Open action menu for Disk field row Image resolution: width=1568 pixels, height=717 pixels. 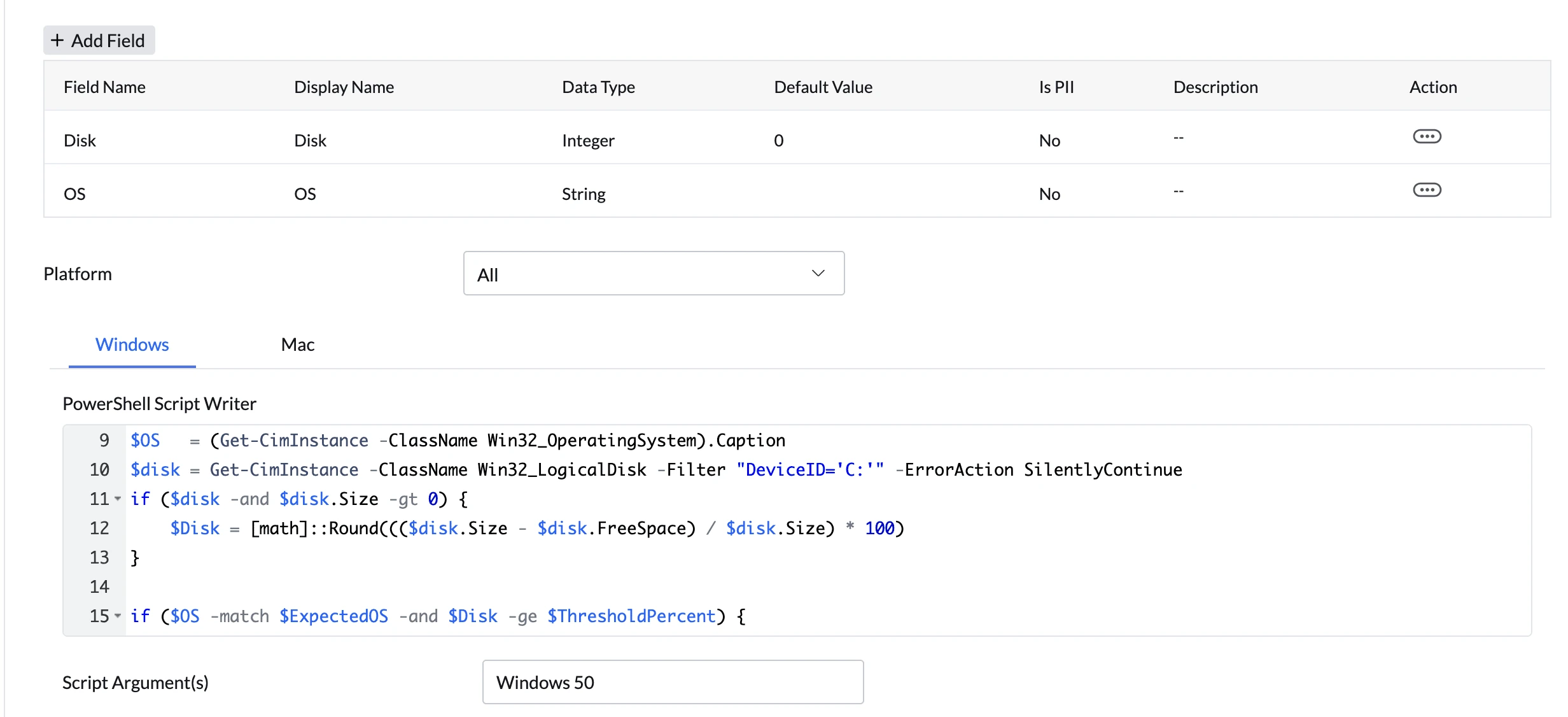click(x=1427, y=136)
